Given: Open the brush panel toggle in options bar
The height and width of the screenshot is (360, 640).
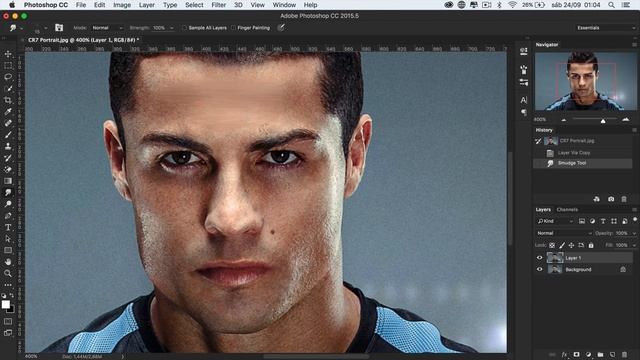Looking at the screenshot, I should point(59,27).
